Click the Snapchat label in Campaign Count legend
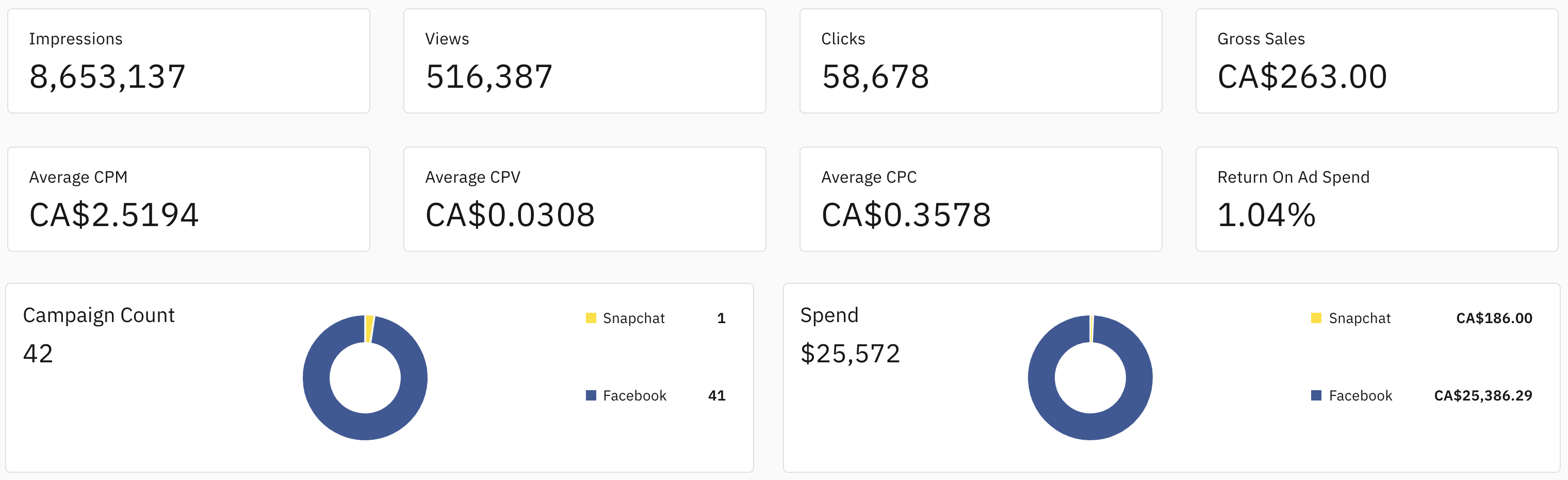 coord(634,318)
